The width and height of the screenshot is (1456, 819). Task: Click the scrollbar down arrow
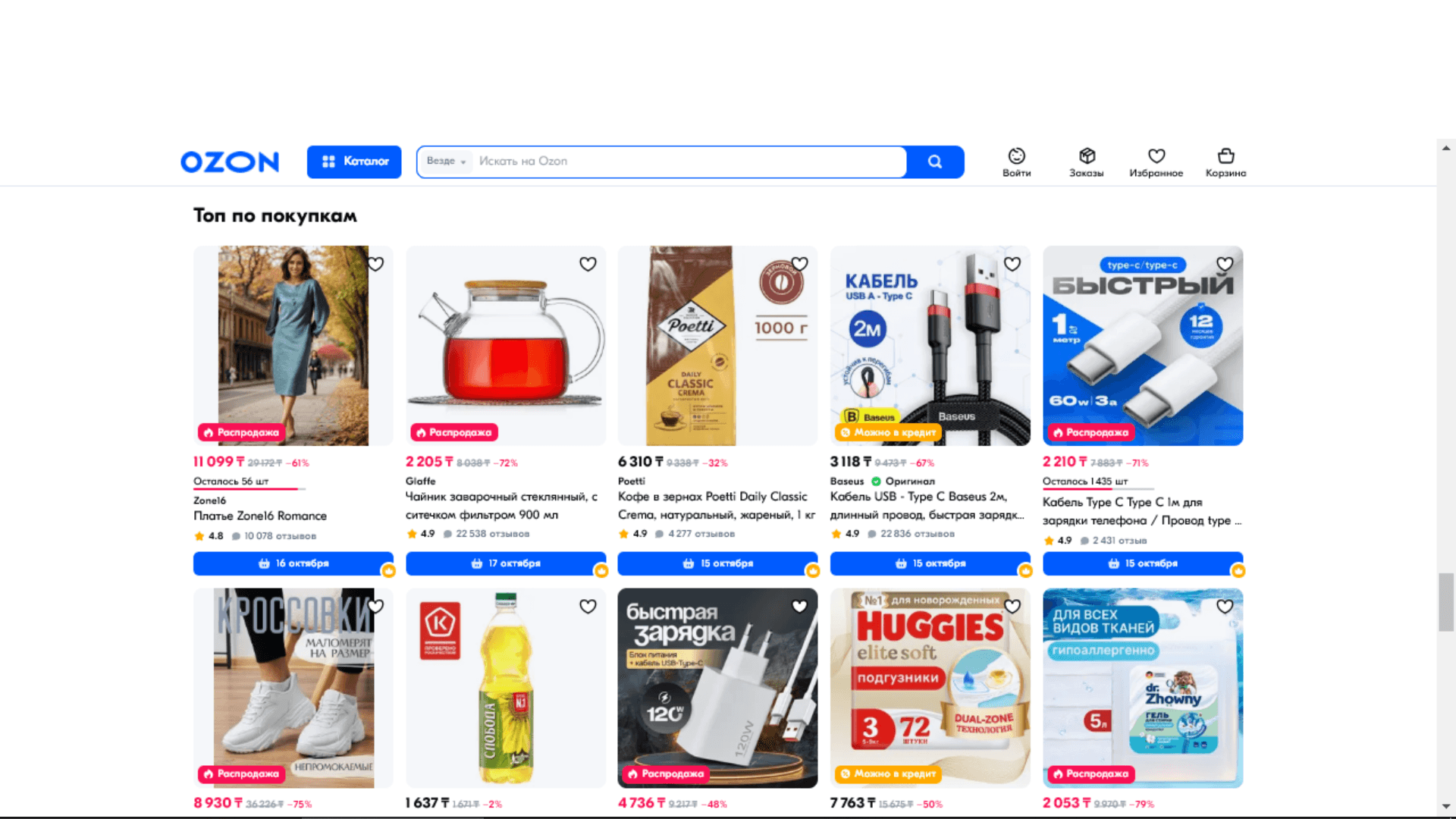point(1446,806)
